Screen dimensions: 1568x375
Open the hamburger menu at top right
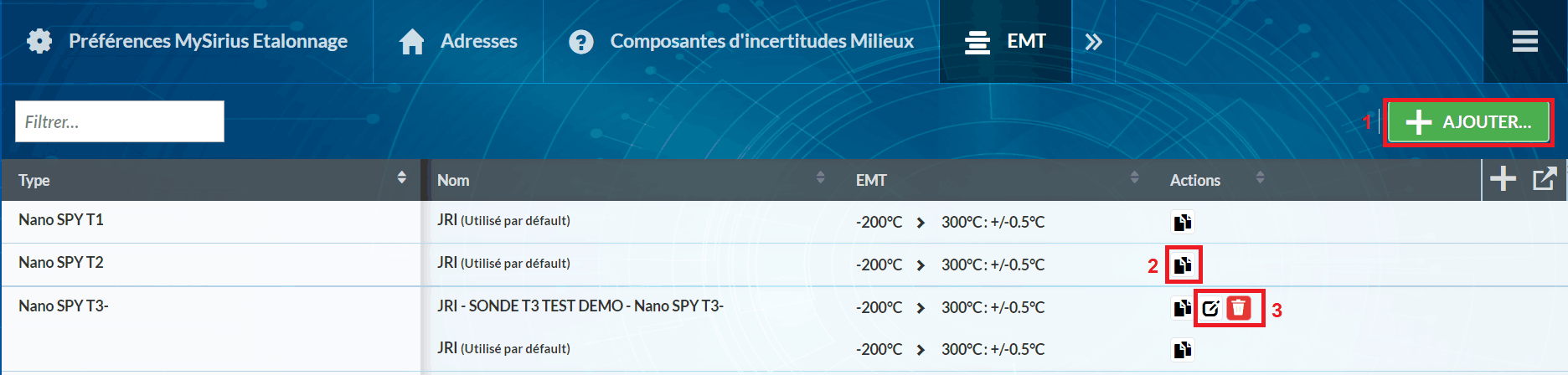click(x=1524, y=41)
